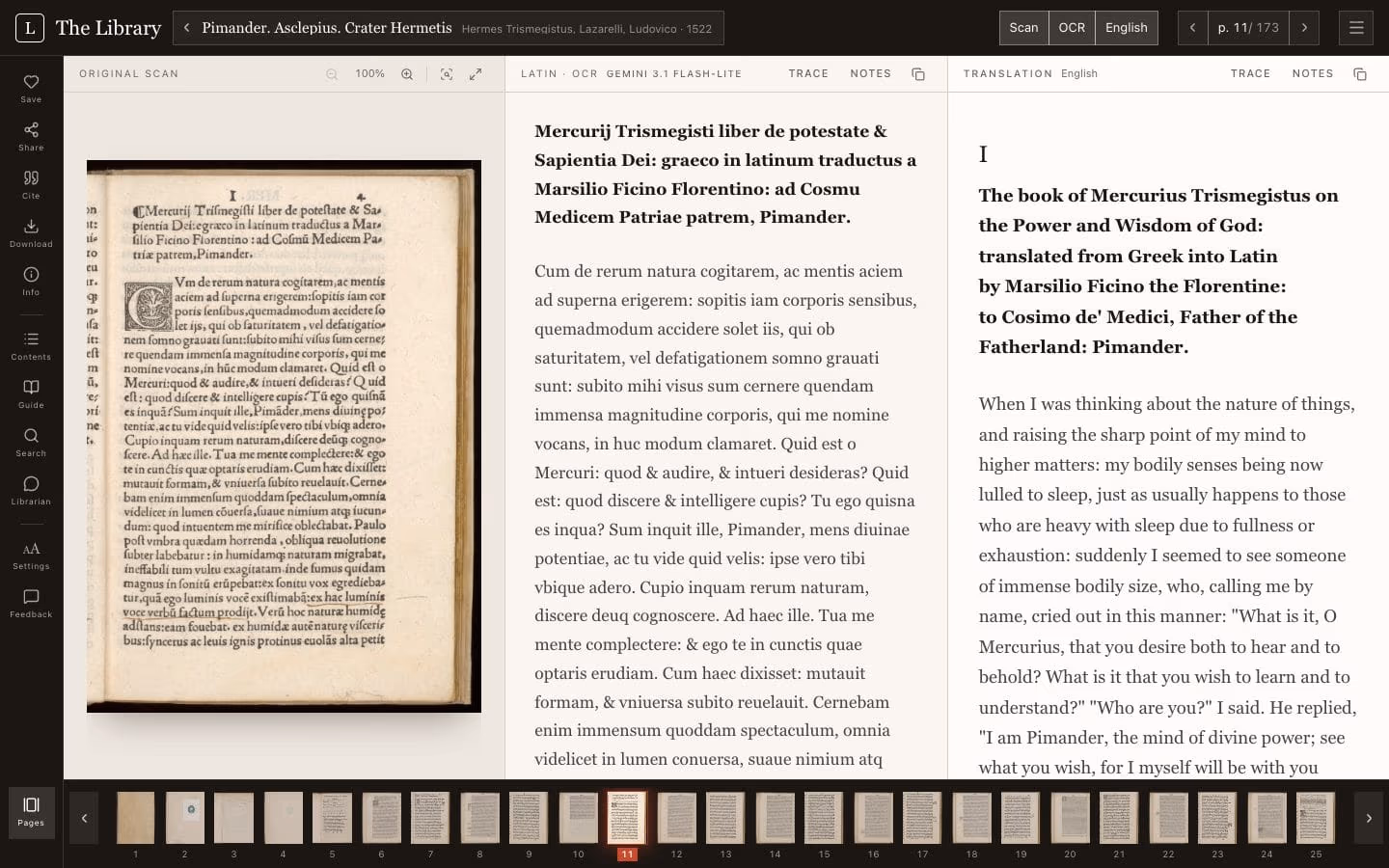Go back using arrow beside book title
The width and height of the screenshot is (1389, 868).
point(187,28)
